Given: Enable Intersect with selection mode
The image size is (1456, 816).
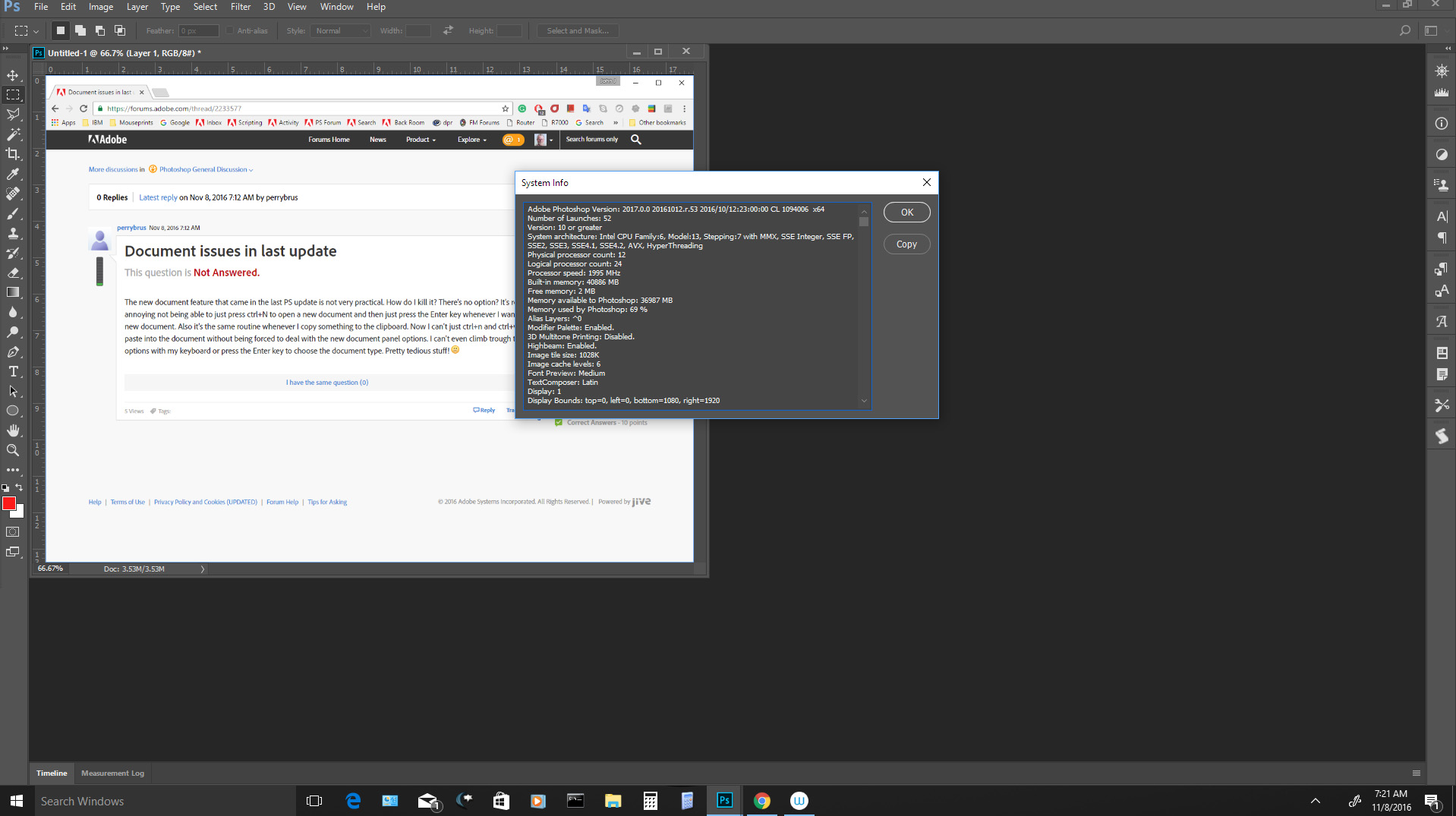Looking at the screenshot, I should pos(120,30).
